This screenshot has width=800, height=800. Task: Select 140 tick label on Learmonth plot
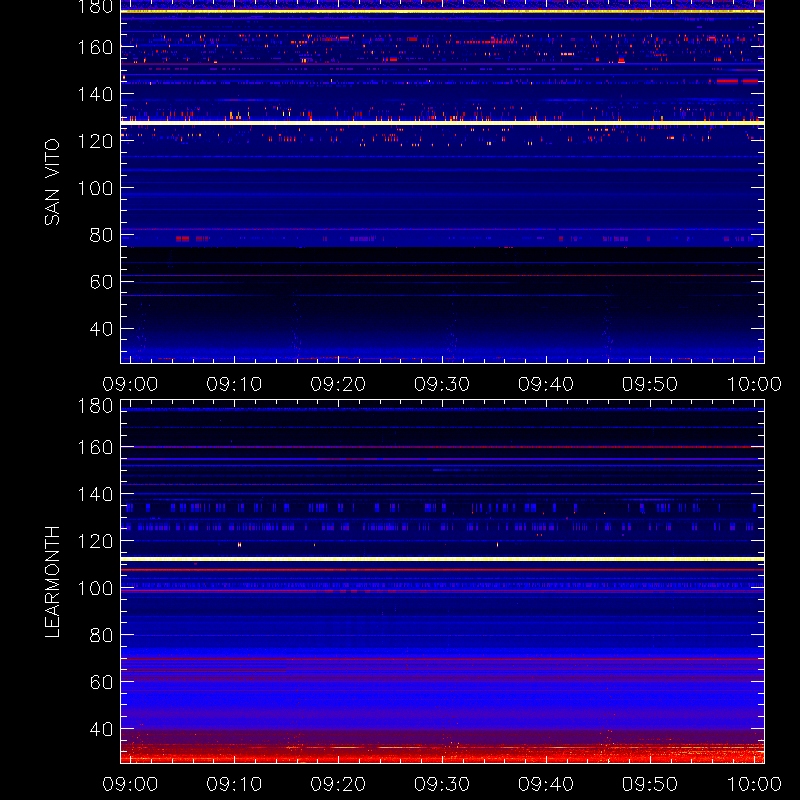(x=95, y=494)
